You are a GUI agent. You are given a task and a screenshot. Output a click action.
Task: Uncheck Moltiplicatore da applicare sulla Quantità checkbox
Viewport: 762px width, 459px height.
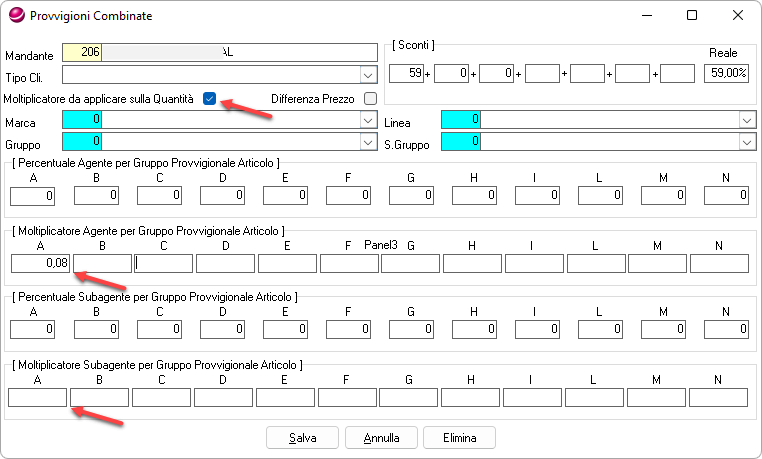tap(209, 99)
